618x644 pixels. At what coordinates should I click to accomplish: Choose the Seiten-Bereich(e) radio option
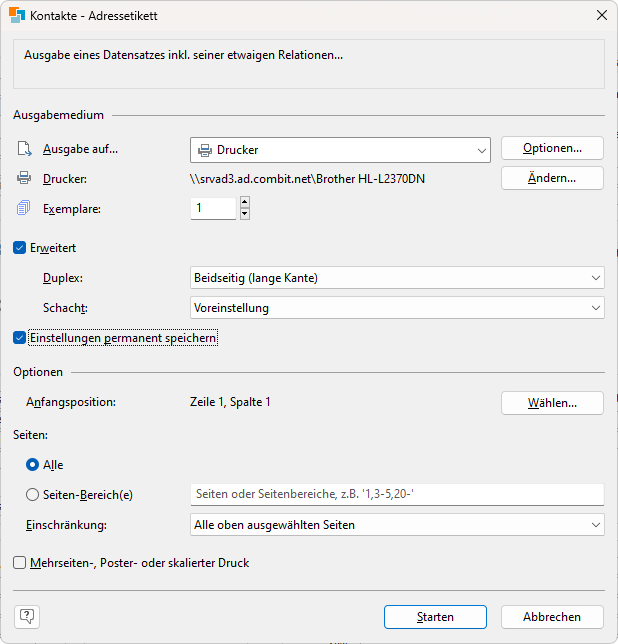[x=33, y=494]
